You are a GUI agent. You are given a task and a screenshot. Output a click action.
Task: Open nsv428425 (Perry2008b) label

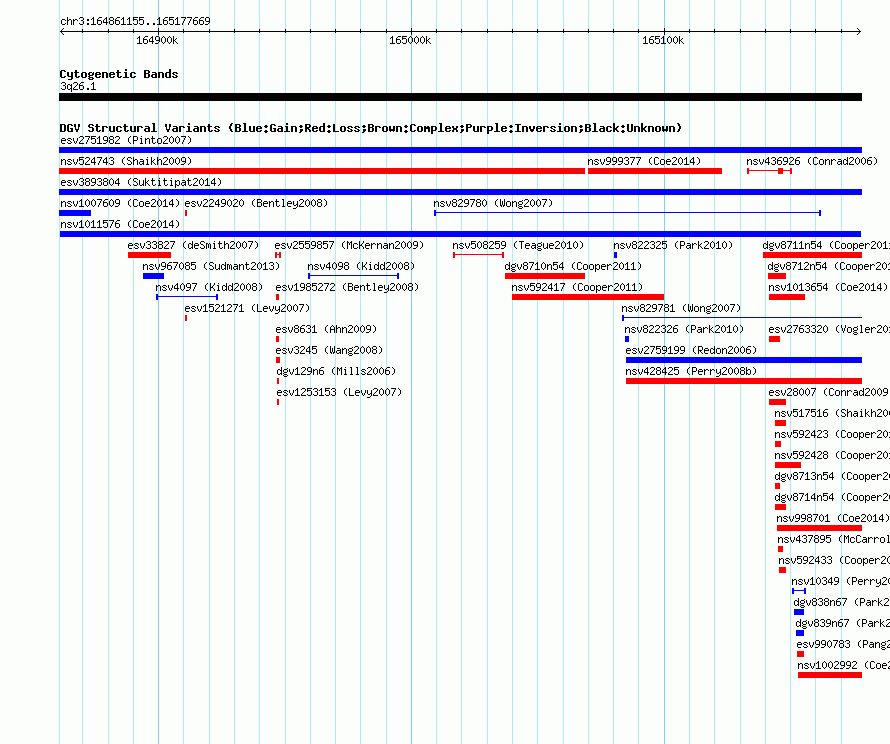point(691,371)
